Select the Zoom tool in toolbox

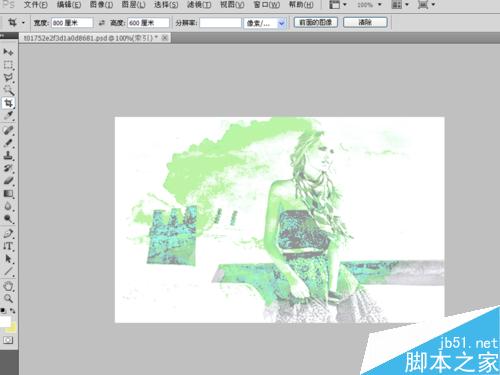click(x=8, y=298)
